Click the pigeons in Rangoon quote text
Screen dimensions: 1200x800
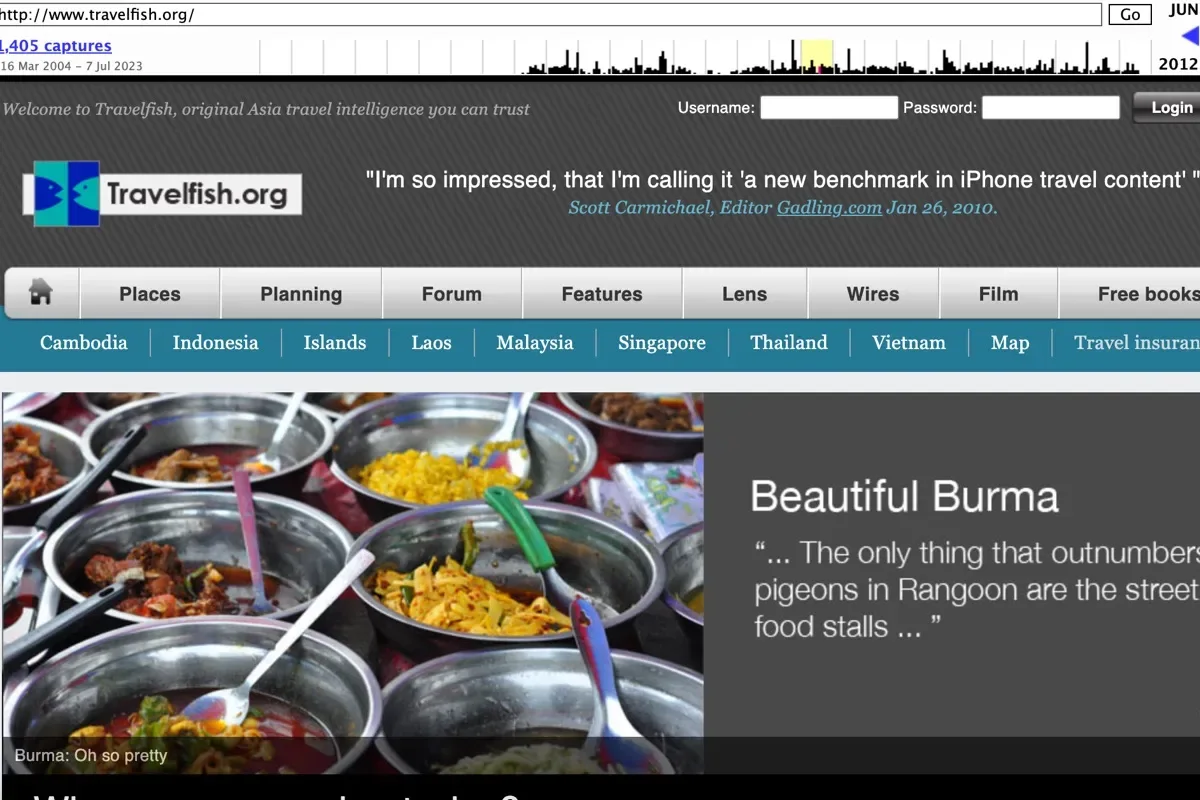975,590
